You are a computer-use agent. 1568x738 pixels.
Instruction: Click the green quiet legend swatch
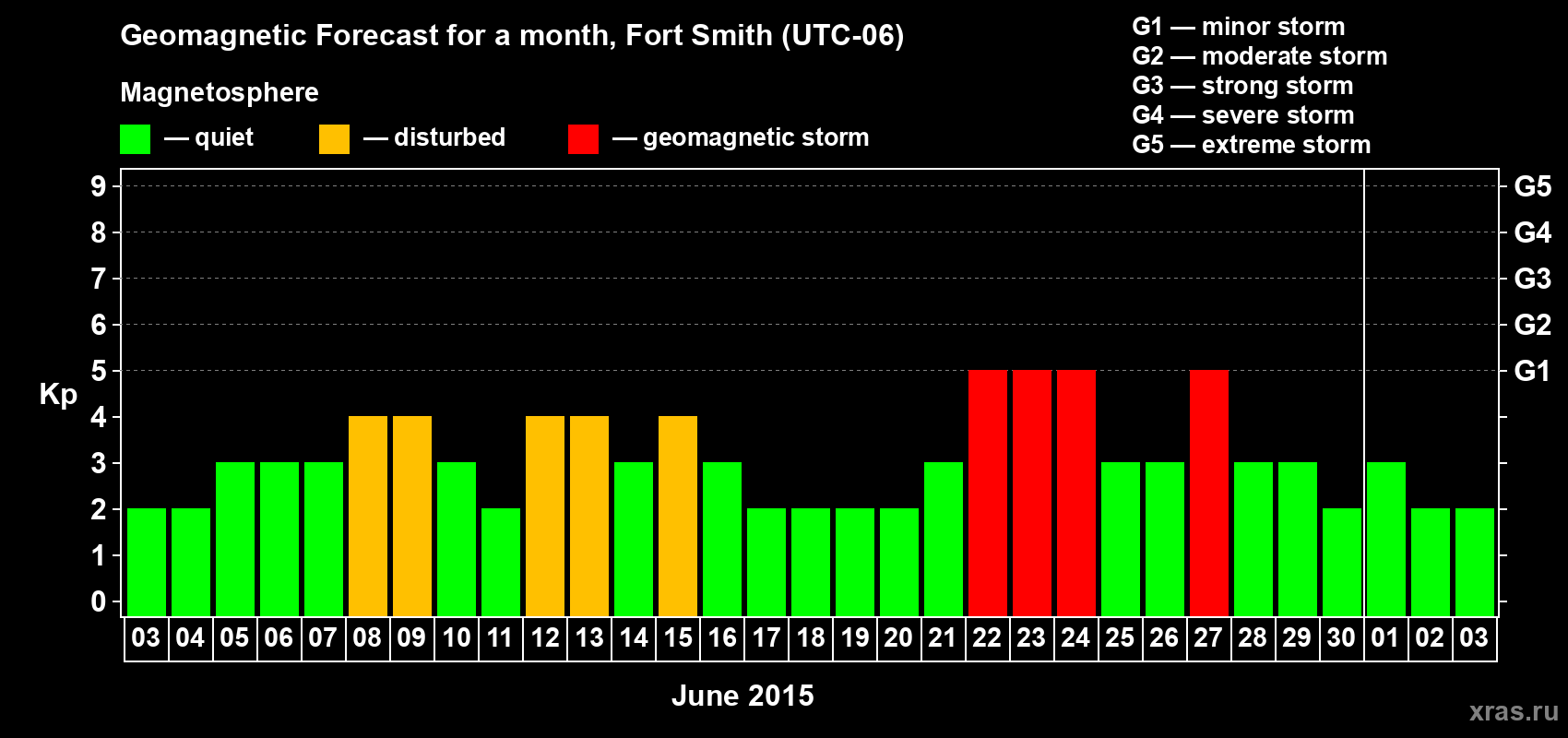coord(135,139)
